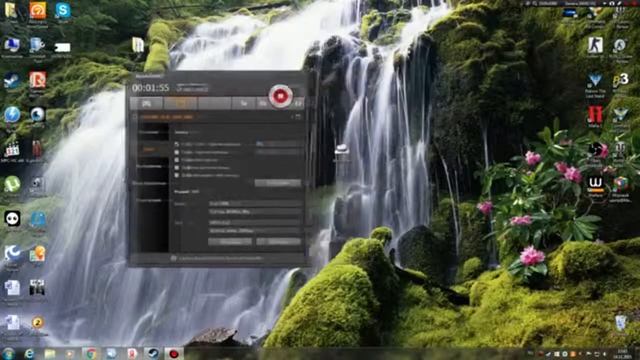Open the Windows Start menu
The height and width of the screenshot is (360, 640).
[x=8, y=353]
